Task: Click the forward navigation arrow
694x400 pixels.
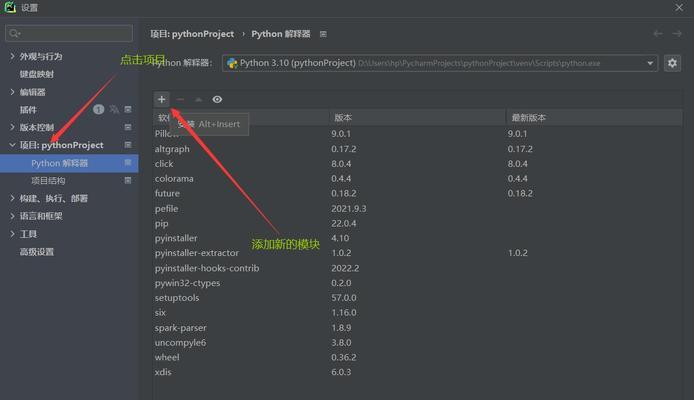Action: pyautogui.click(x=677, y=34)
